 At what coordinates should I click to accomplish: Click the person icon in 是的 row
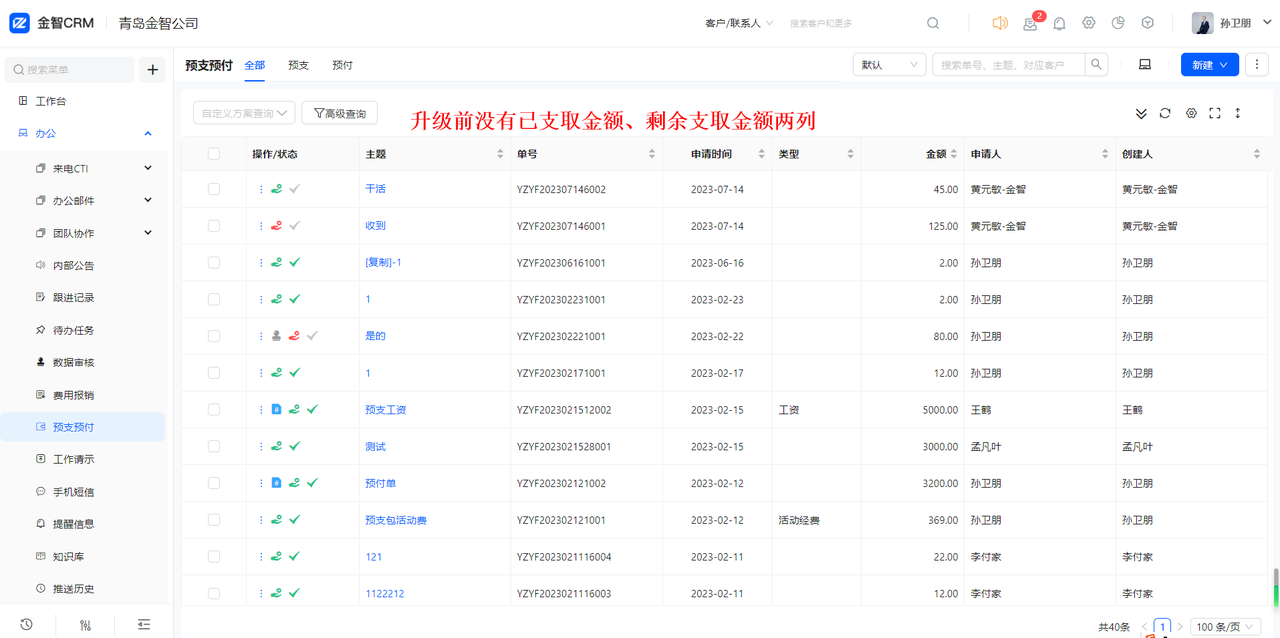[x=277, y=336]
